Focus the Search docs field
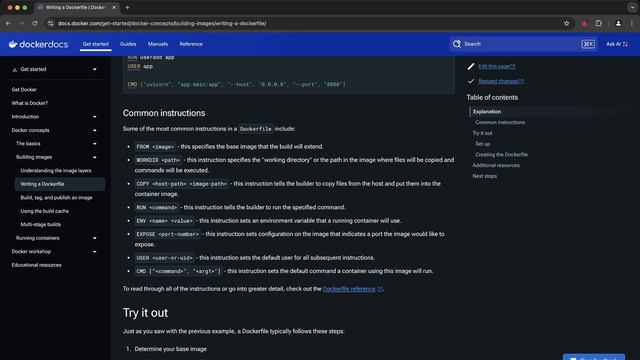The image size is (640, 360). coord(523,44)
